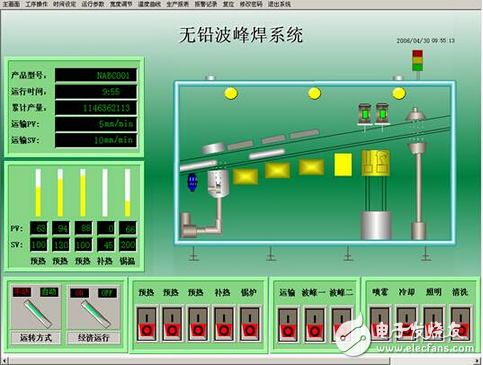Click the green OFF indicator above 经济运行
483x365 pixels.
pyautogui.click(x=107, y=293)
